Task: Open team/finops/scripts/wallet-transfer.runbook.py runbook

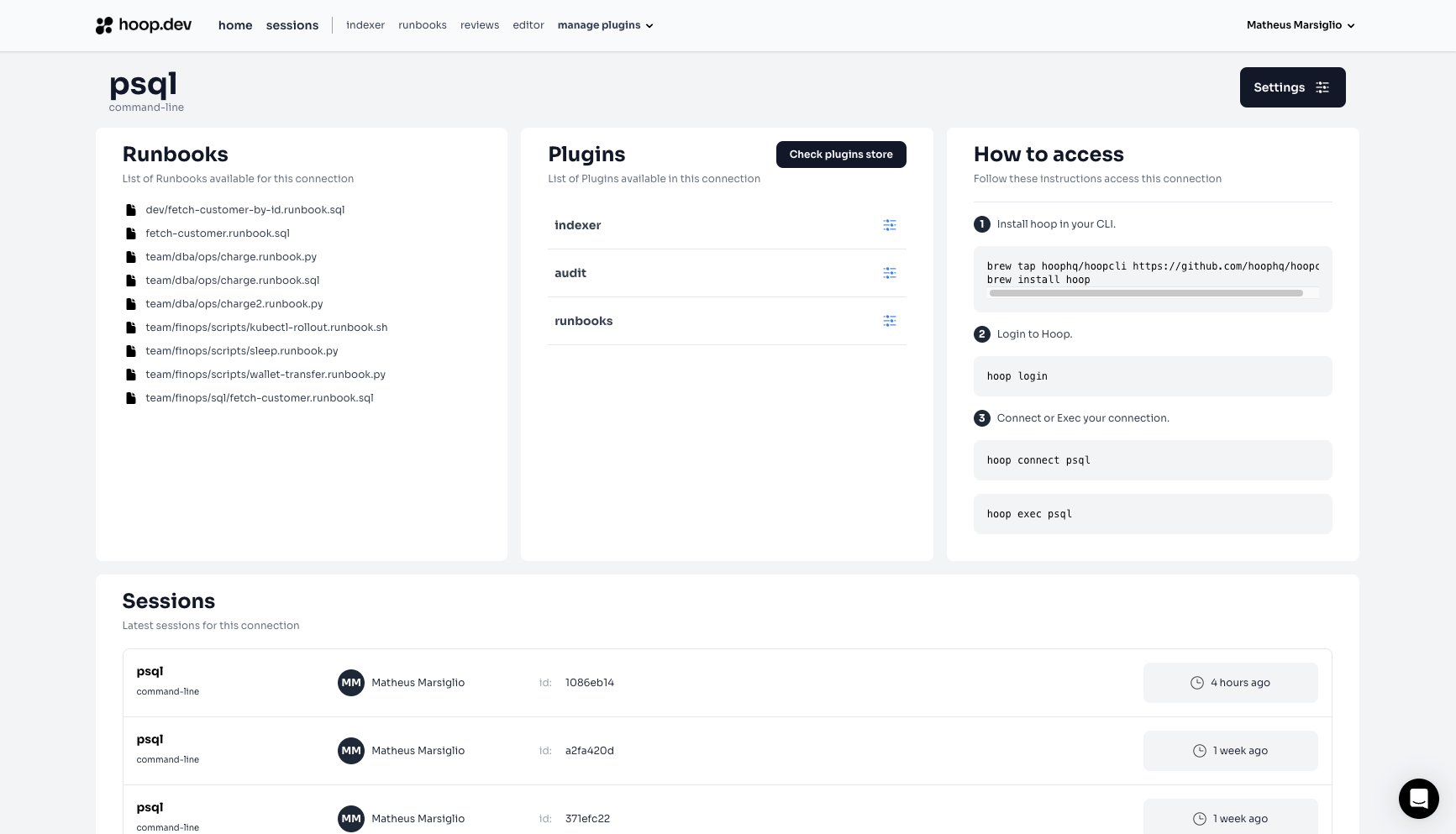Action: (x=265, y=375)
